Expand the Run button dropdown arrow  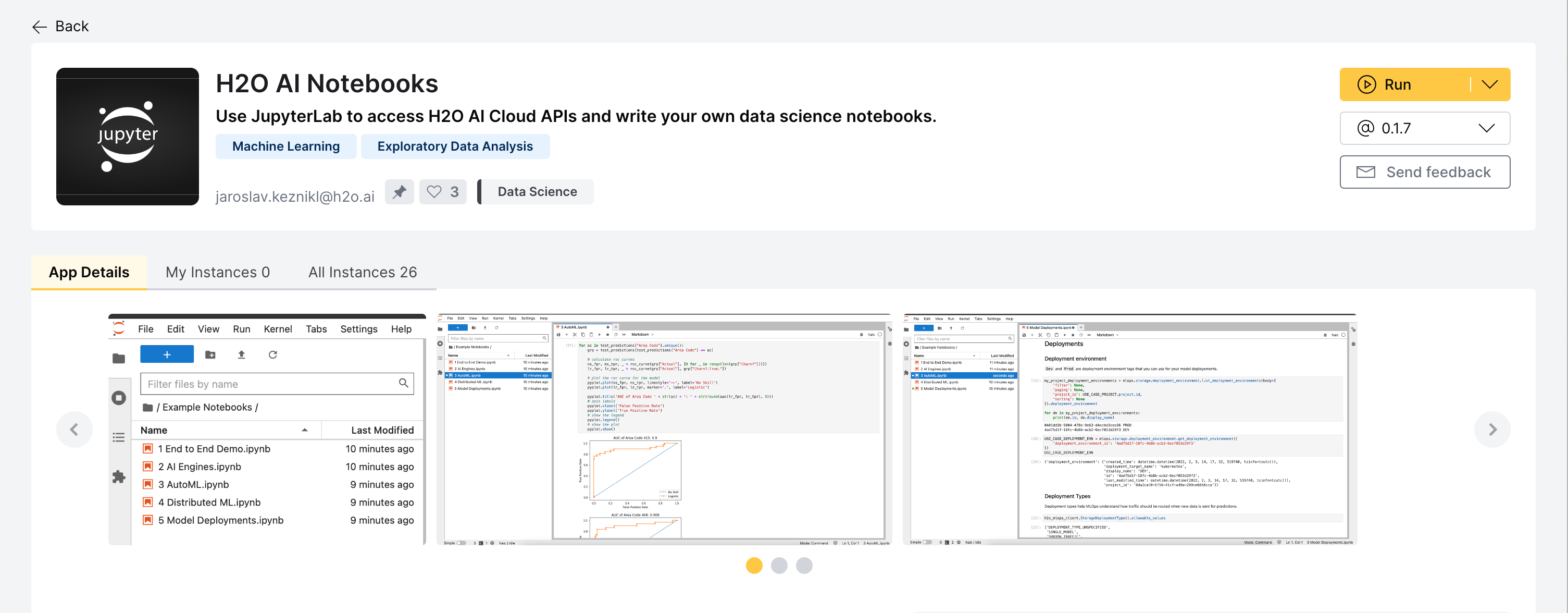[1489, 84]
